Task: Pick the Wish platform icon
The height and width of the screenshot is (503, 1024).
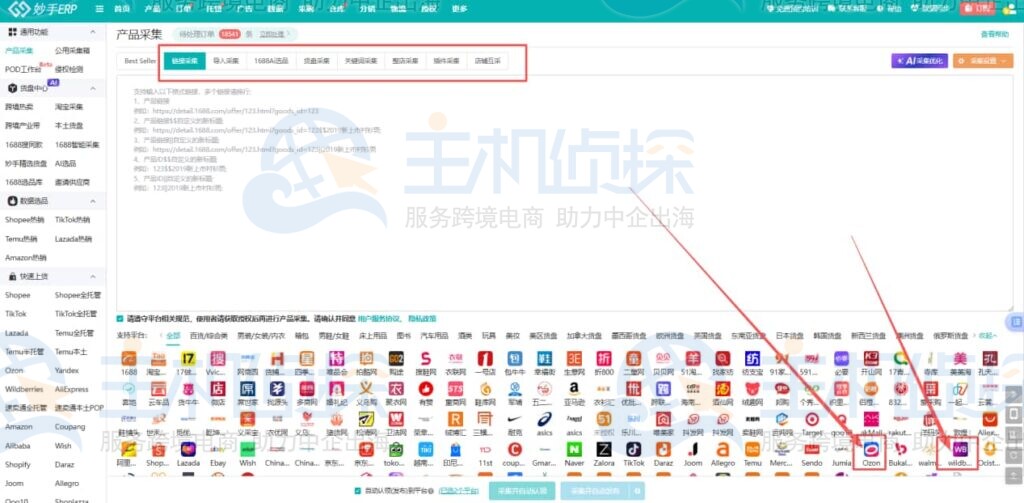Action: (248, 449)
